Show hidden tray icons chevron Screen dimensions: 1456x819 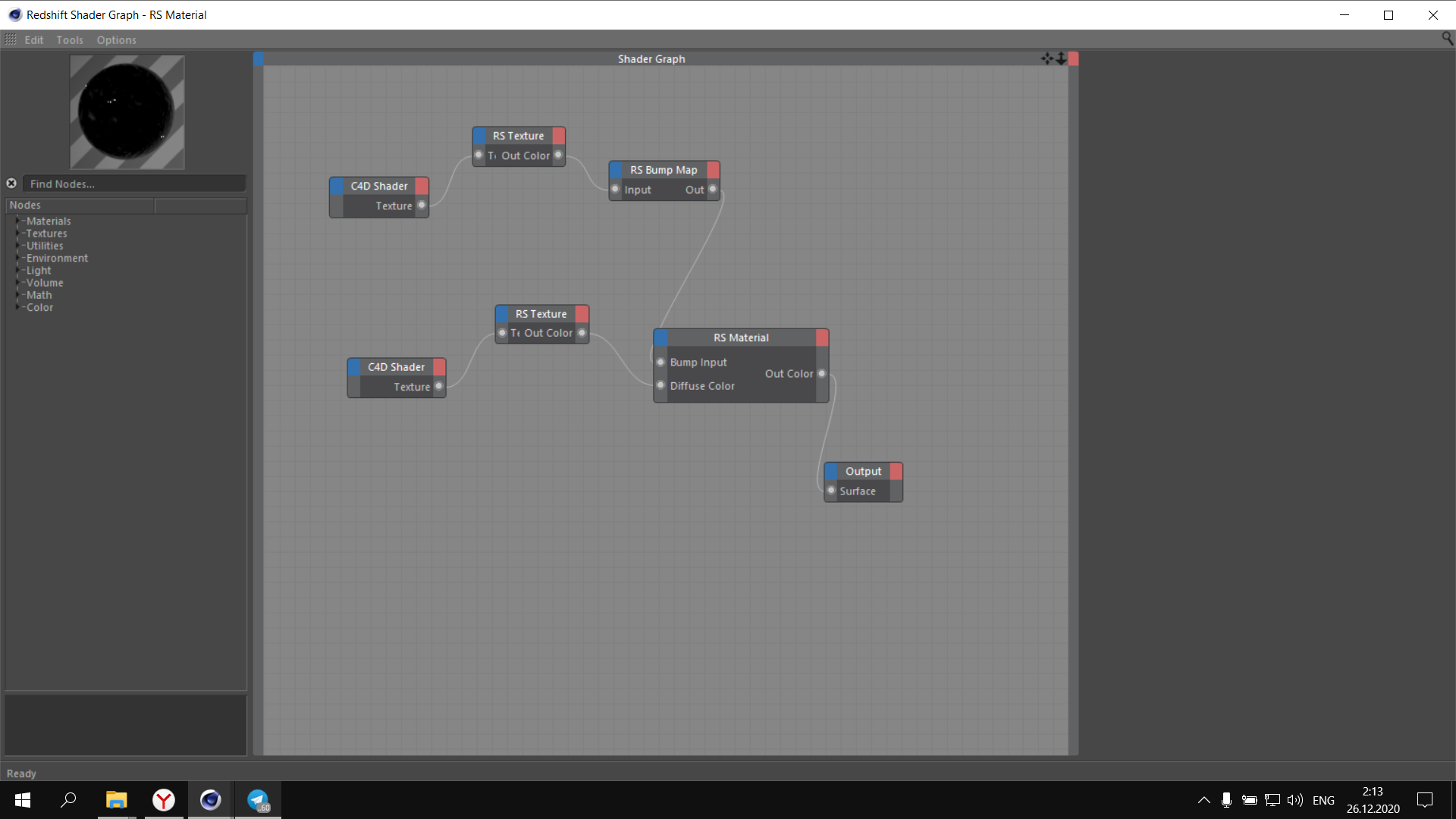click(1203, 800)
